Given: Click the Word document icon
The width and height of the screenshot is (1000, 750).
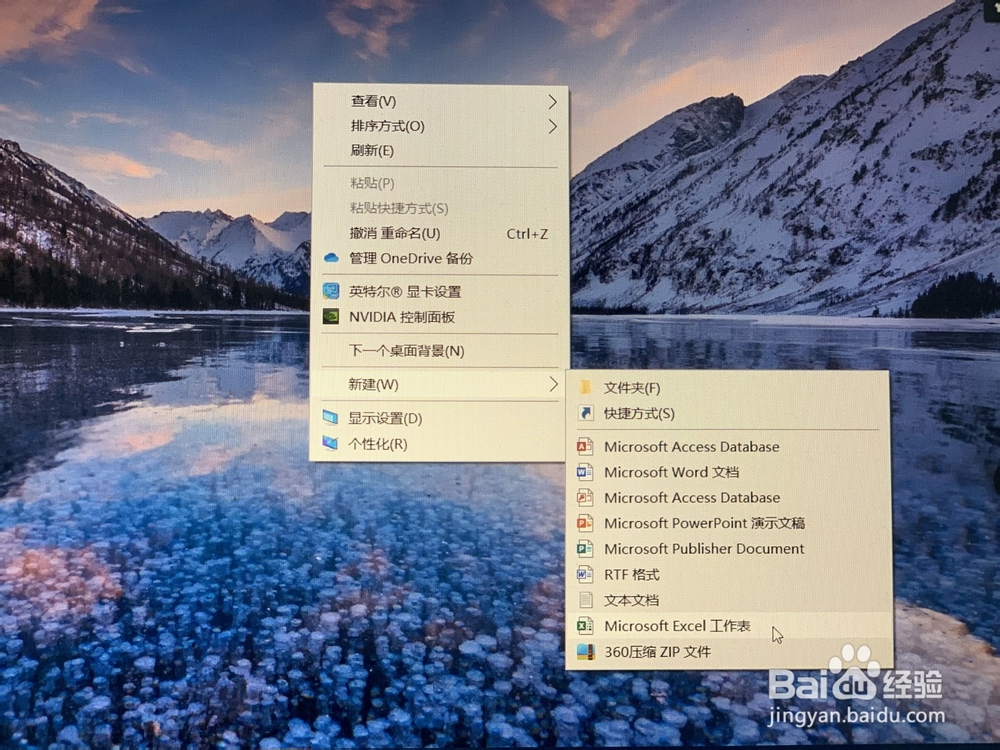Looking at the screenshot, I should click(x=585, y=472).
